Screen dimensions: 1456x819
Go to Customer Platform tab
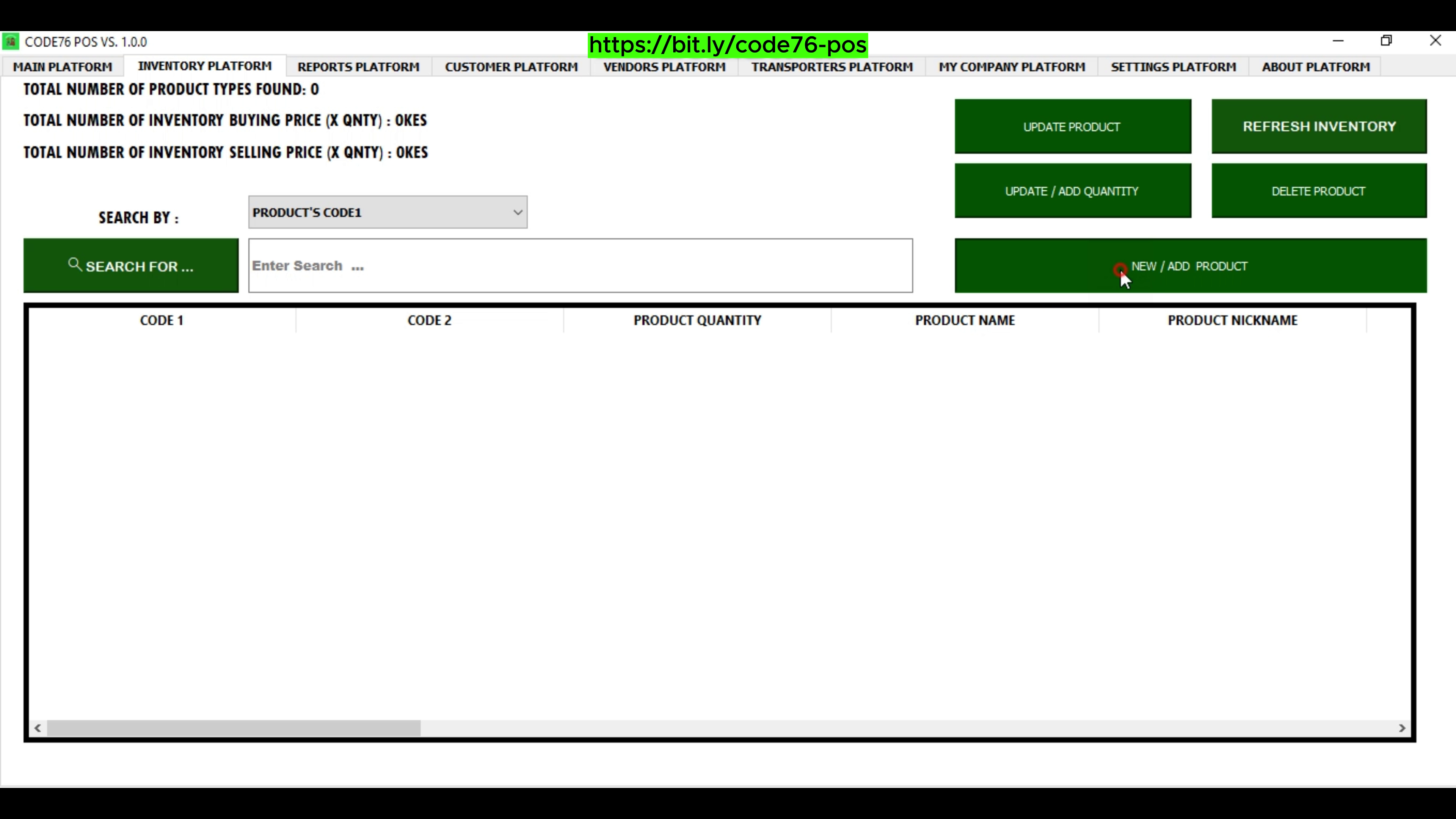click(511, 67)
